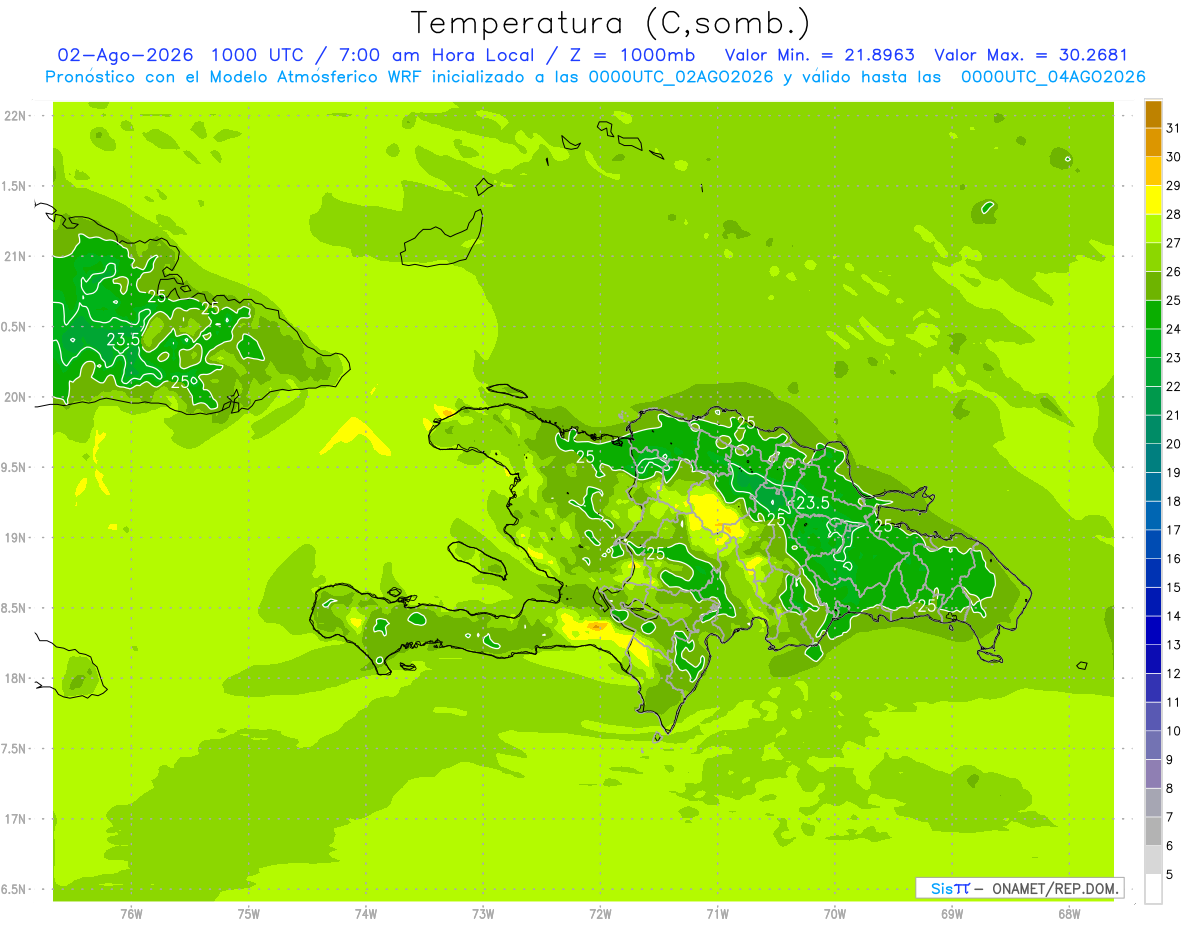Click the "75W" longitude label

click(249, 913)
